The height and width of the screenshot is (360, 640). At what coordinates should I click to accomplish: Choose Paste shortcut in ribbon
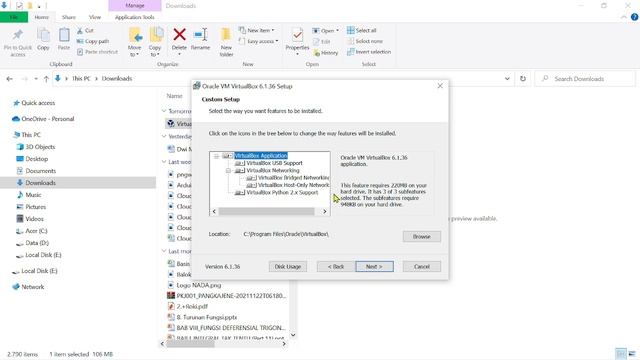[x=97, y=52]
